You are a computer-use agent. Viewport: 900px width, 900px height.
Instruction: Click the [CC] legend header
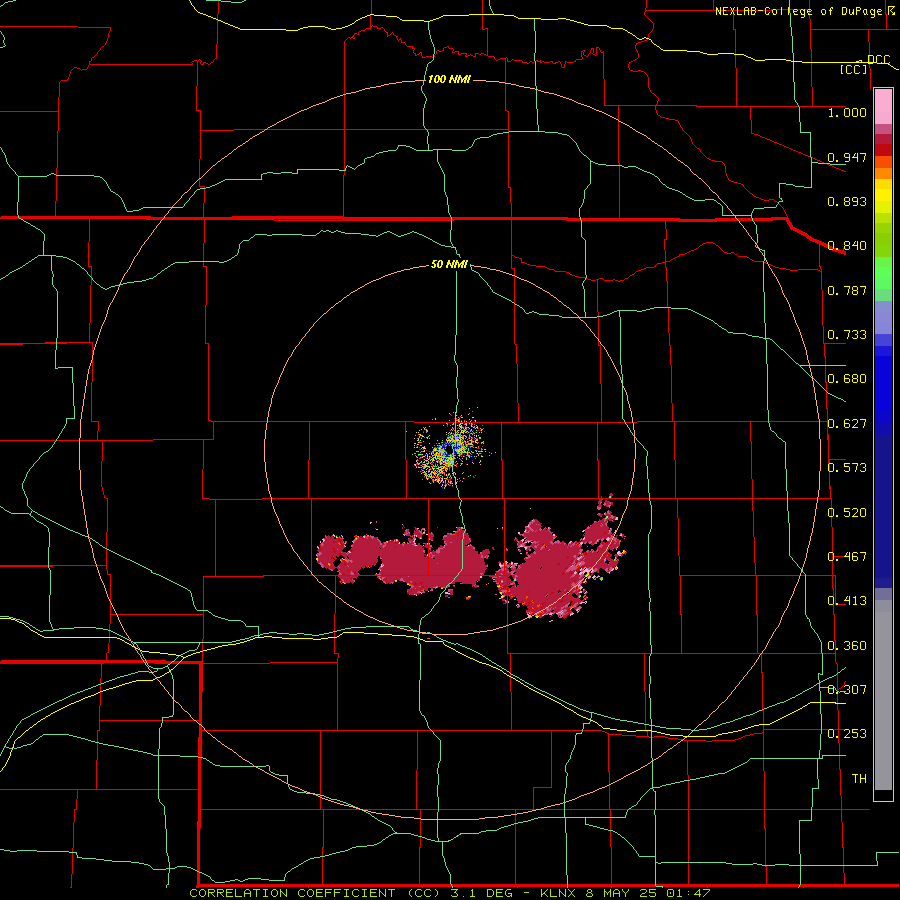pyautogui.click(x=854, y=69)
